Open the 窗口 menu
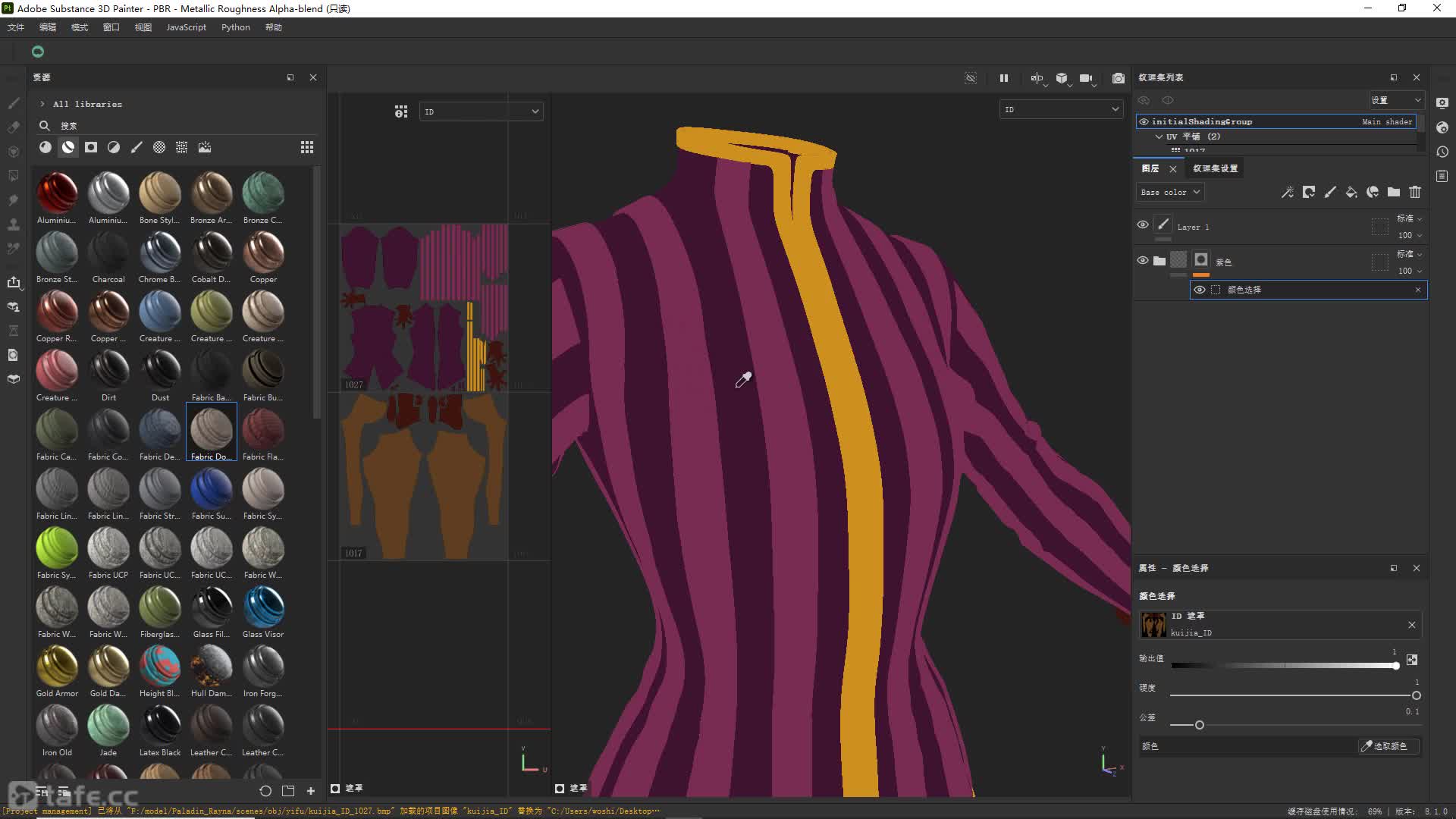Screen dimensions: 1456x819 [111, 27]
